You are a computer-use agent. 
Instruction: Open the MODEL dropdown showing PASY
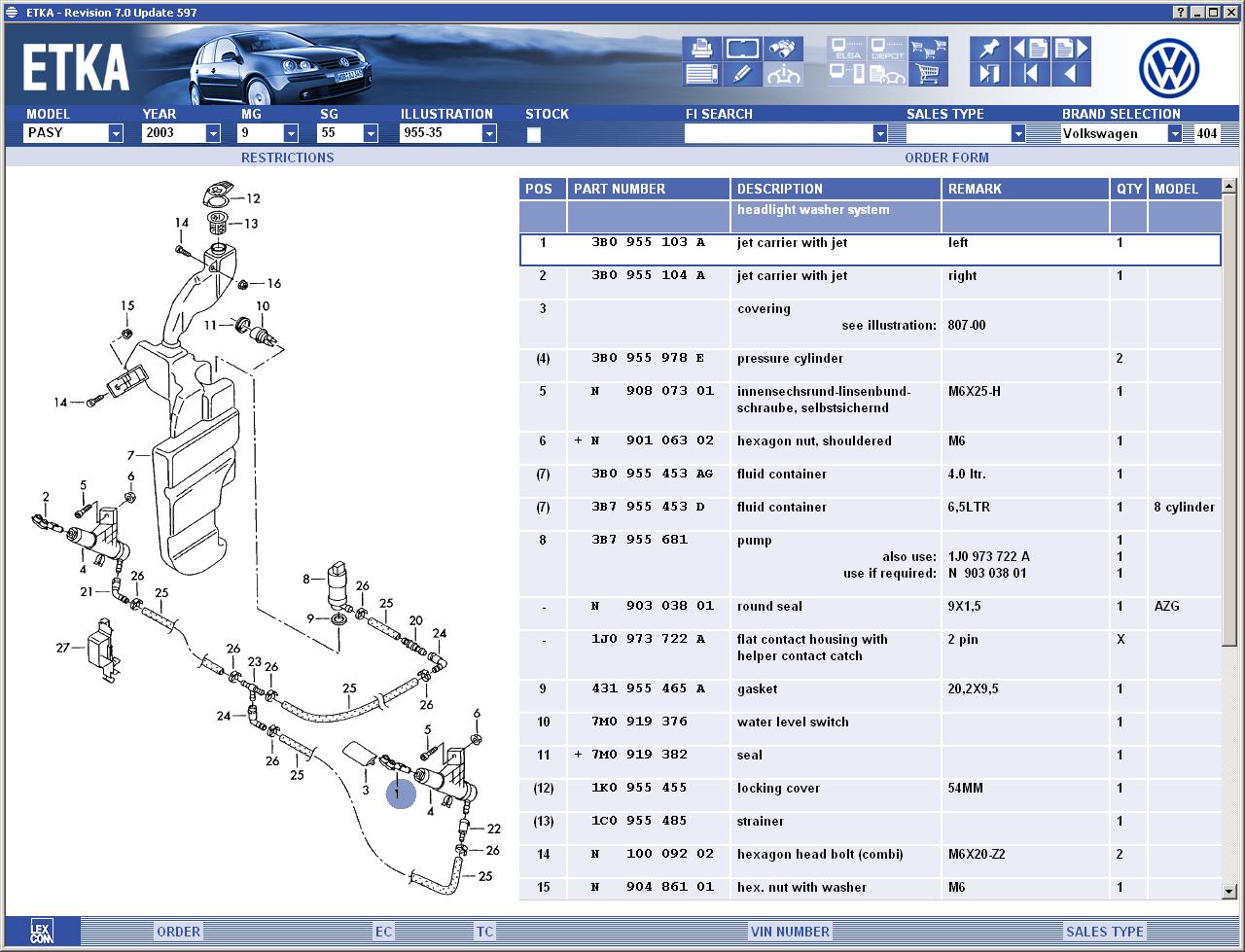[x=115, y=133]
